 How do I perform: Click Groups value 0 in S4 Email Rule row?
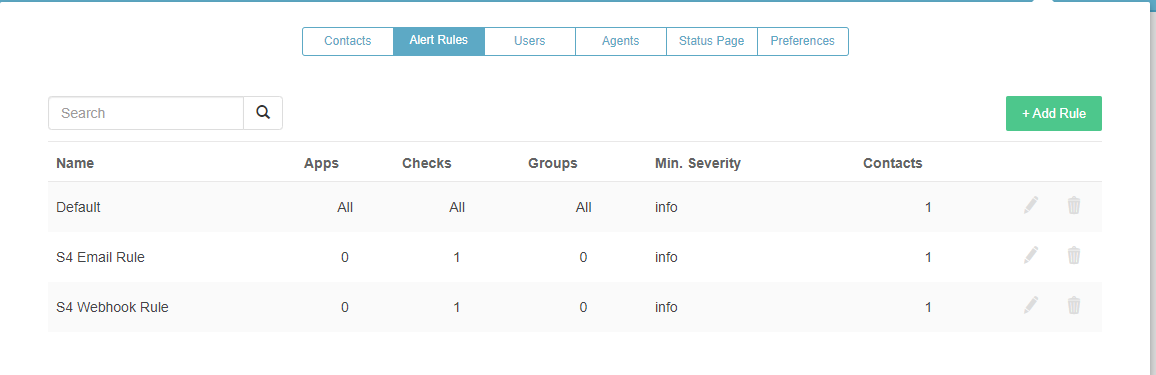tap(583, 257)
